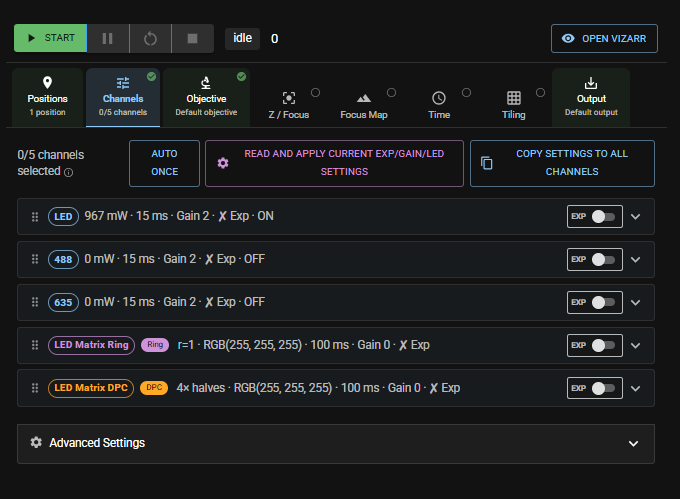The width and height of the screenshot is (680, 499).
Task: Select the 488 channel chip
Action: tap(63, 259)
